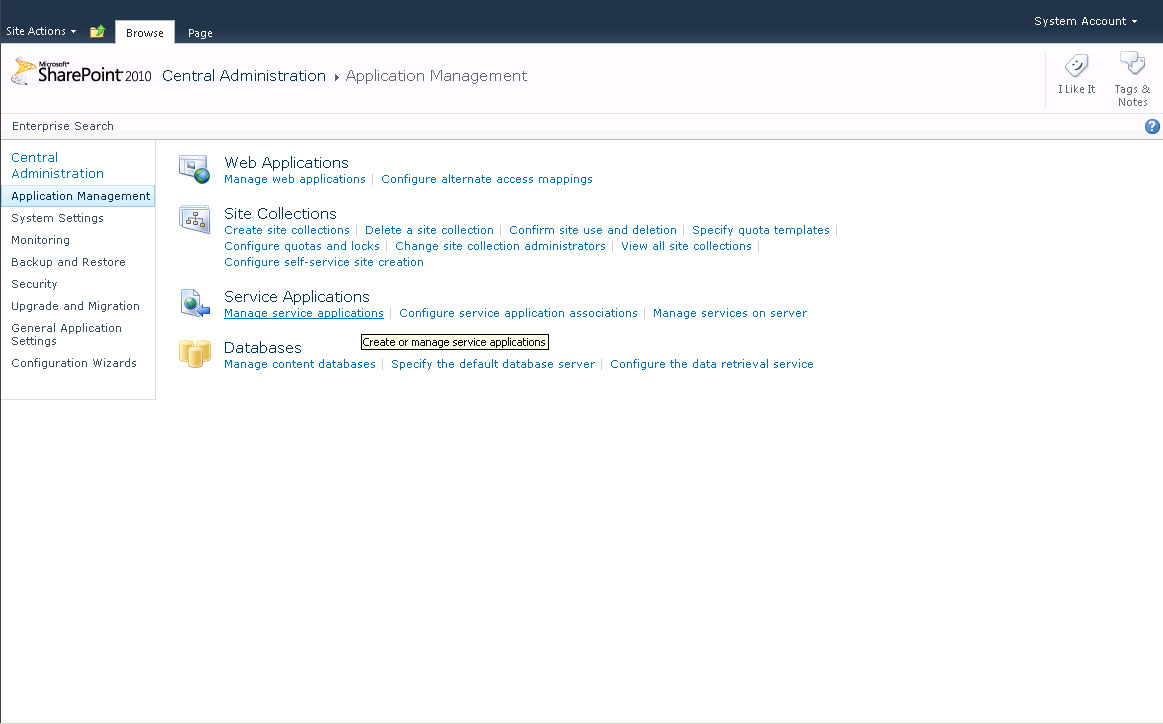The image size is (1163, 724).
Task: Click the Service Applications section icon
Action: [195, 303]
